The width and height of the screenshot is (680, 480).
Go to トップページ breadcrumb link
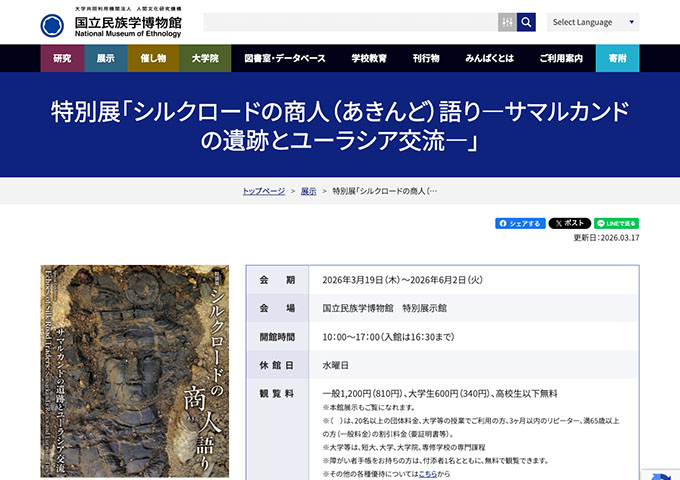(x=264, y=191)
